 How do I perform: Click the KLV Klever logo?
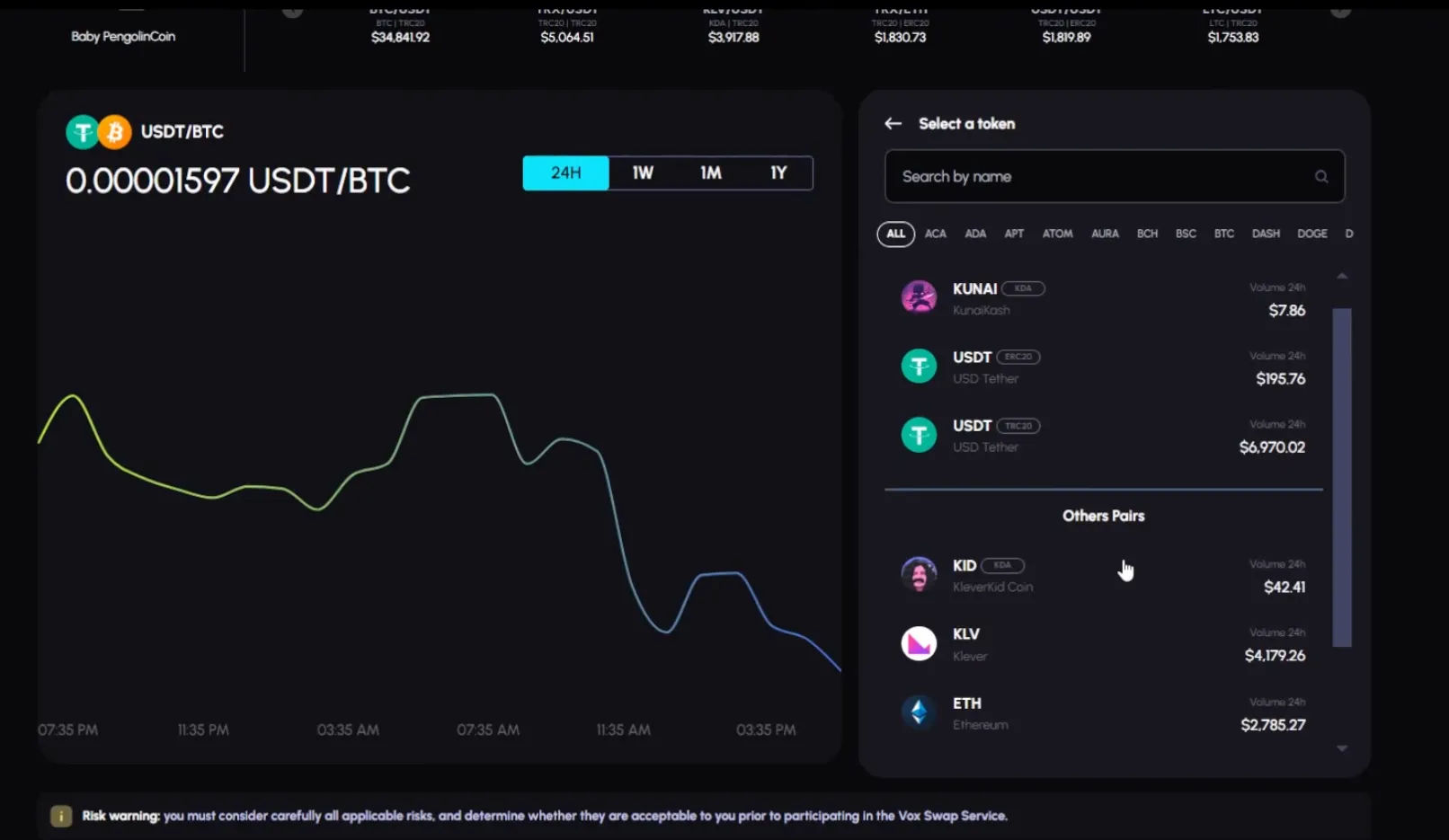click(919, 643)
